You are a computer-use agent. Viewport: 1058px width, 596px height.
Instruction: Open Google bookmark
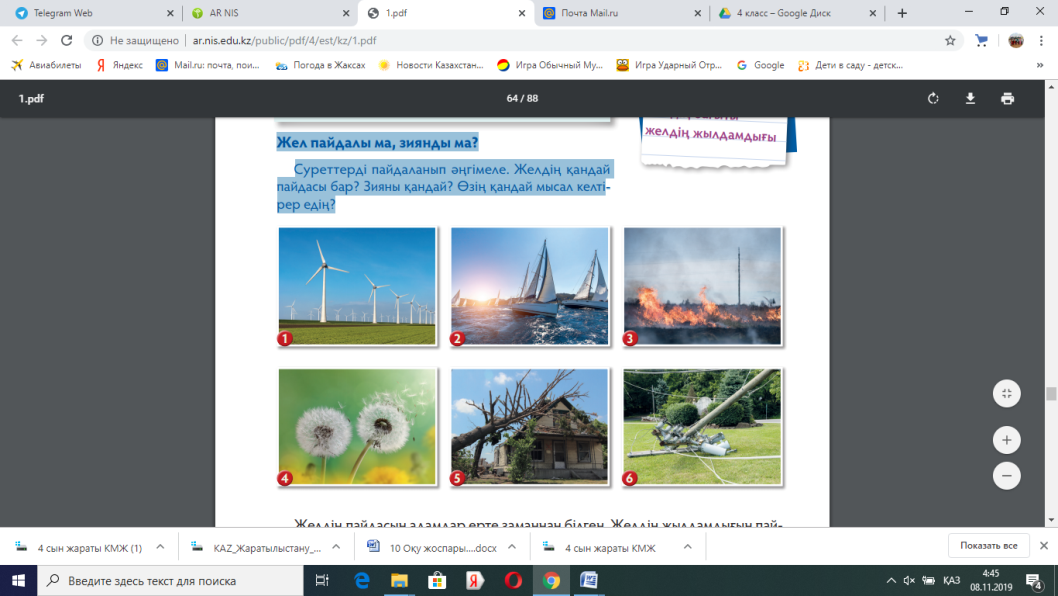pos(760,65)
